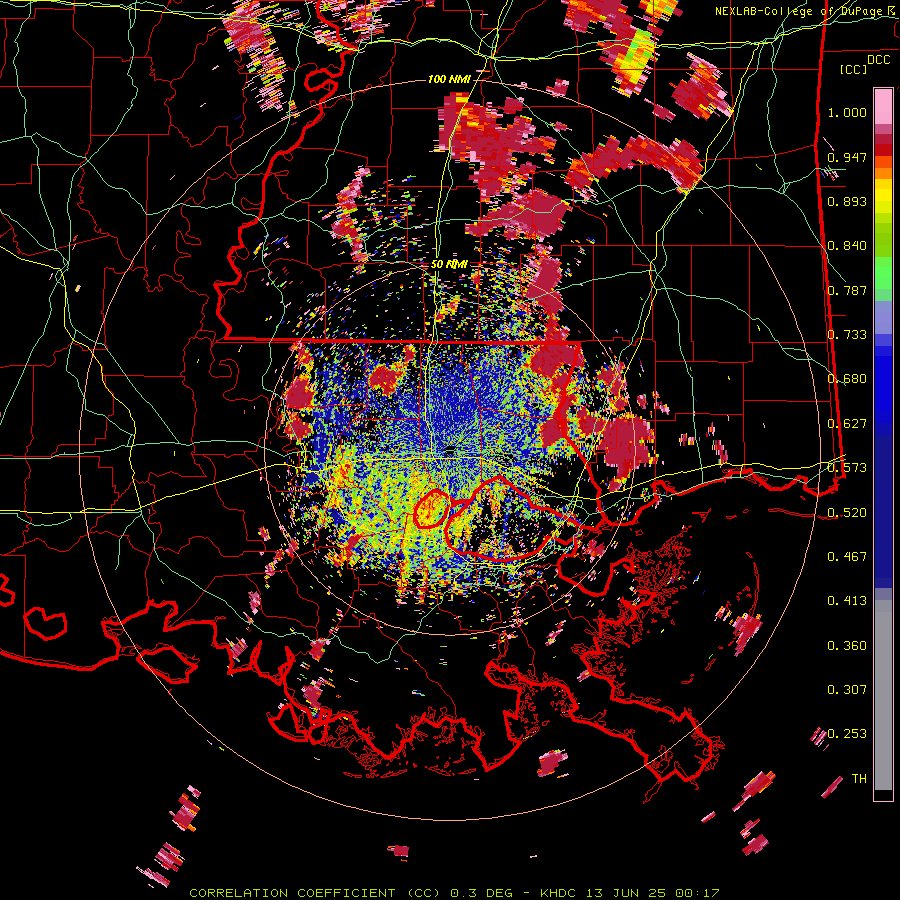This screenshot has height=900, width=900.
Task: Click the 0.413 legend value
Action: click(847, 601)
